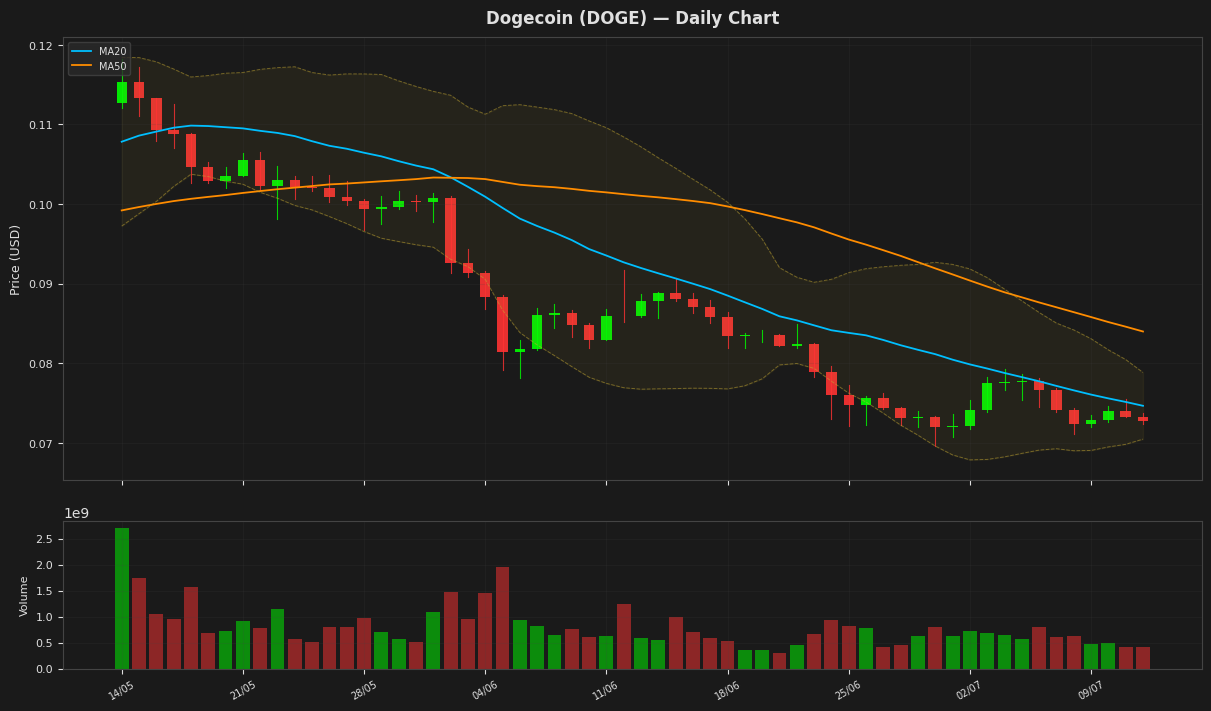Click the 2.0 volume axis tick
The height and width of the screenshot is (711, 1211).
point(47,565)
